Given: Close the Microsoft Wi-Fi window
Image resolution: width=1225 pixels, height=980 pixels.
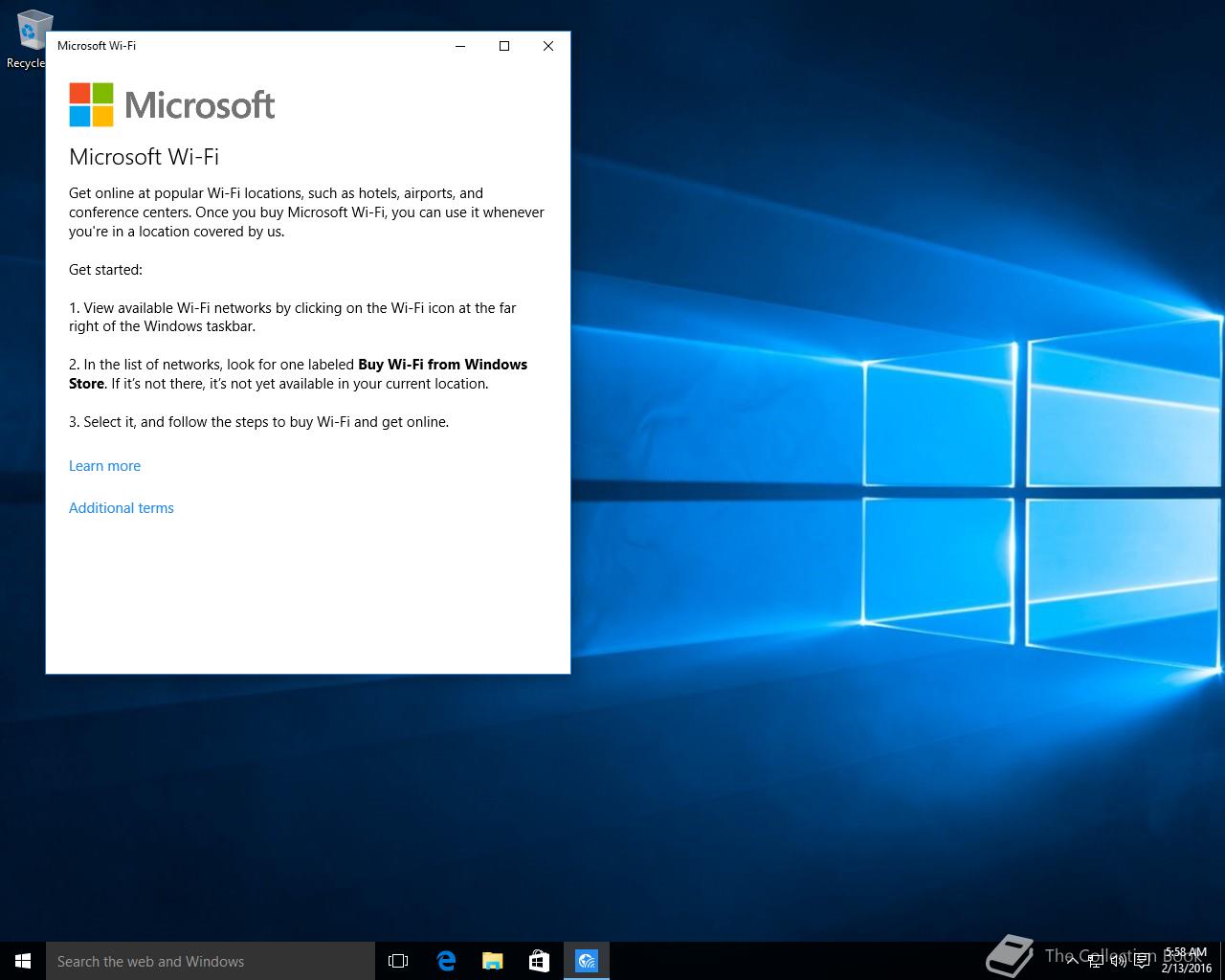Looking at the screenshot, I should 548,46.
